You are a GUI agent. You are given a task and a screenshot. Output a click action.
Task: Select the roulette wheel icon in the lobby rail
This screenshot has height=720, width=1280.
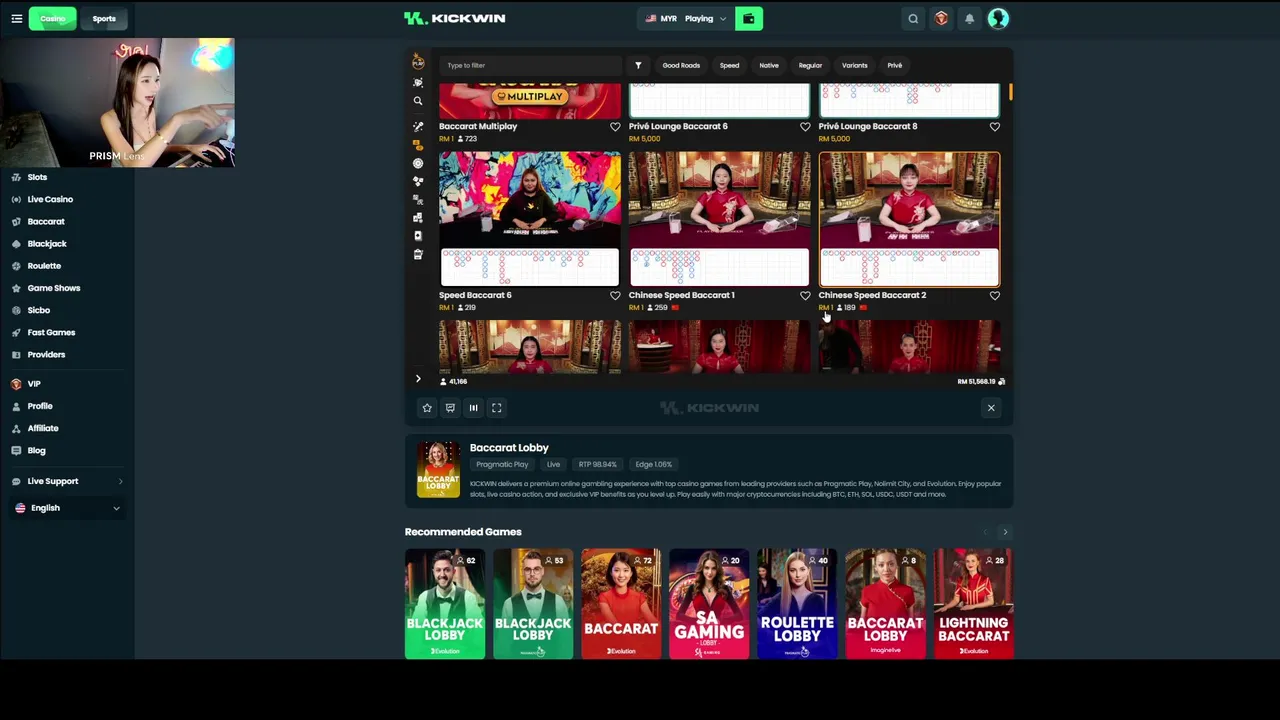418,163
